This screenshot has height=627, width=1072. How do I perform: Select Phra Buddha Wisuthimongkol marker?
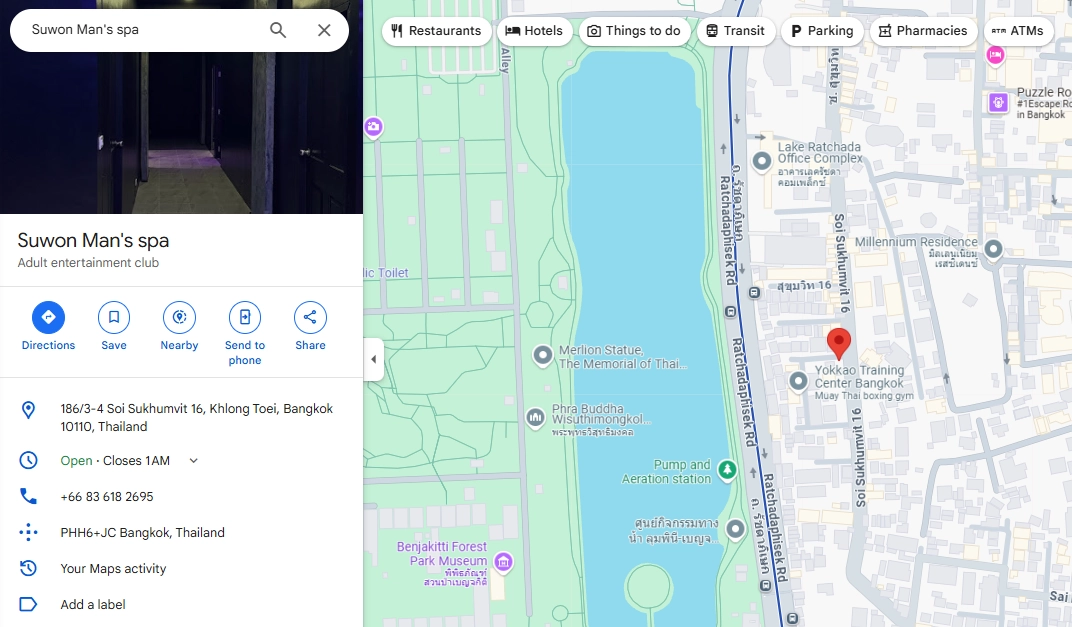pyautogui.click(x=535, y=416)
